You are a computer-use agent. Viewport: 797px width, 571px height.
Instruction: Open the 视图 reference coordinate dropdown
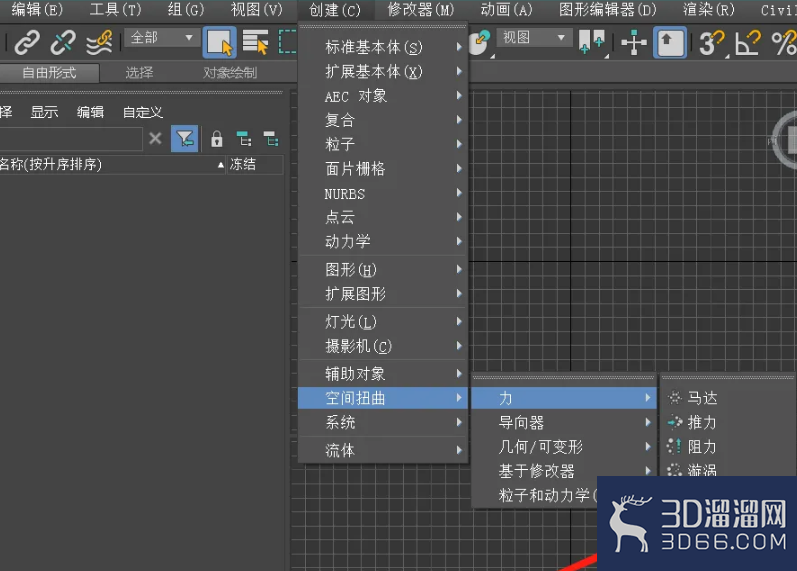coord(533,38)
